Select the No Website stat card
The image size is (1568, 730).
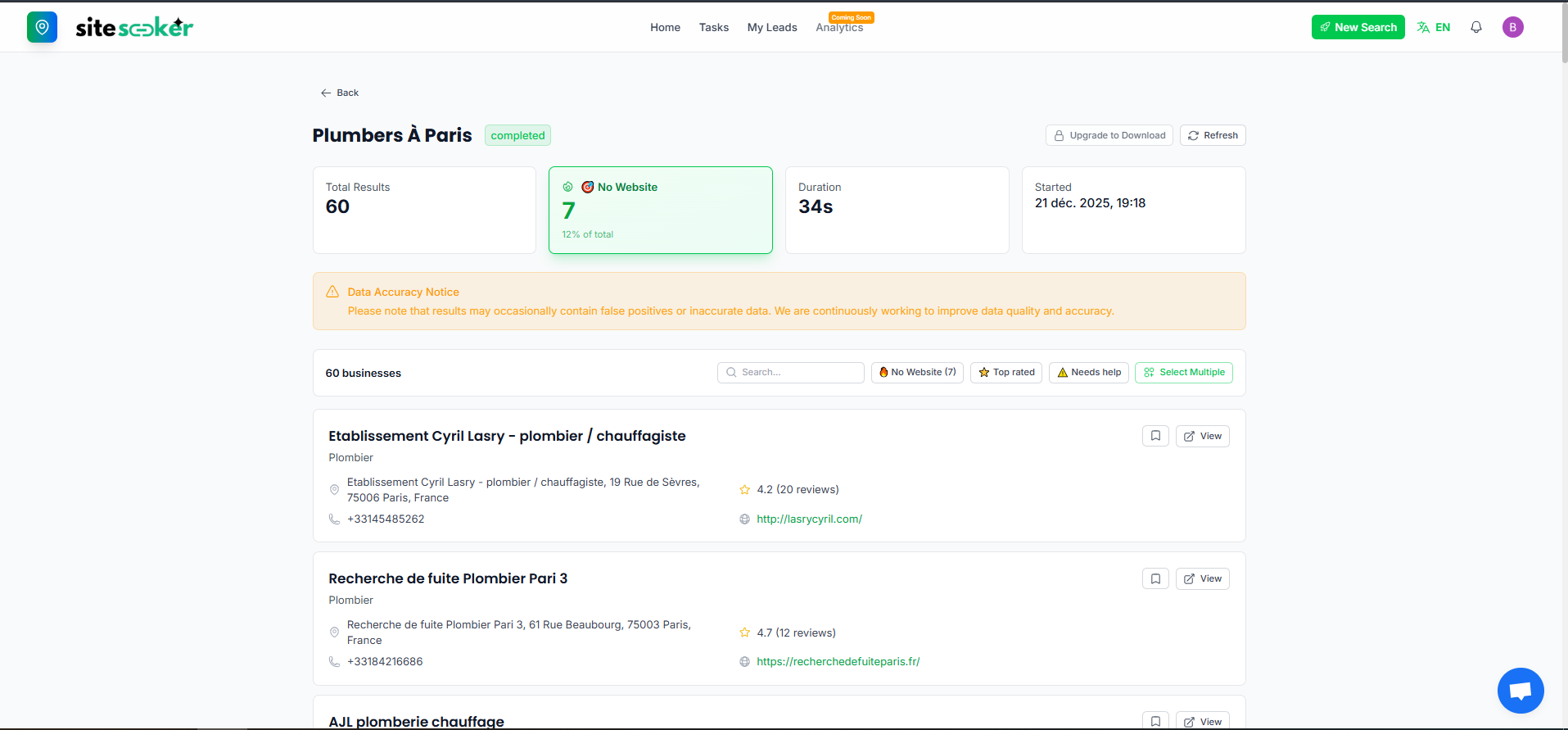click(x=661, y=210)
